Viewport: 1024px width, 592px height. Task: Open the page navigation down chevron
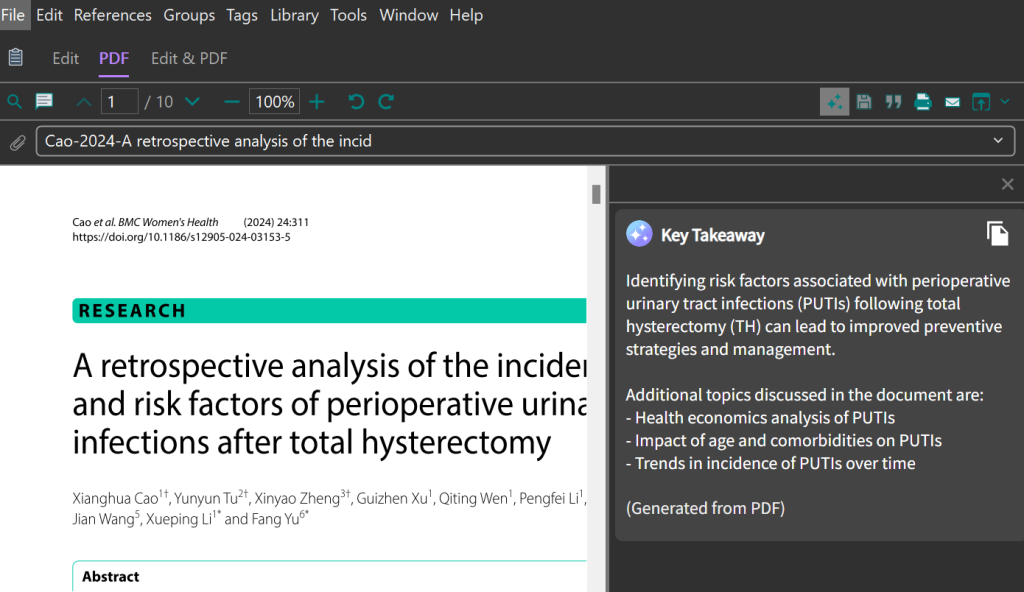(x=192, y=101)
